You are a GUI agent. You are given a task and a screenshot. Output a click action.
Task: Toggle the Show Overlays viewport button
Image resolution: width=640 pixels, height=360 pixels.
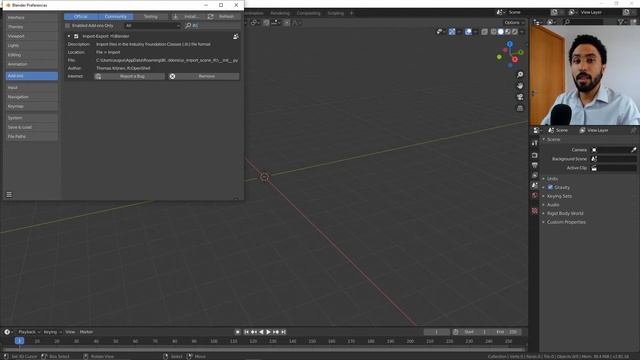[468, 31]
